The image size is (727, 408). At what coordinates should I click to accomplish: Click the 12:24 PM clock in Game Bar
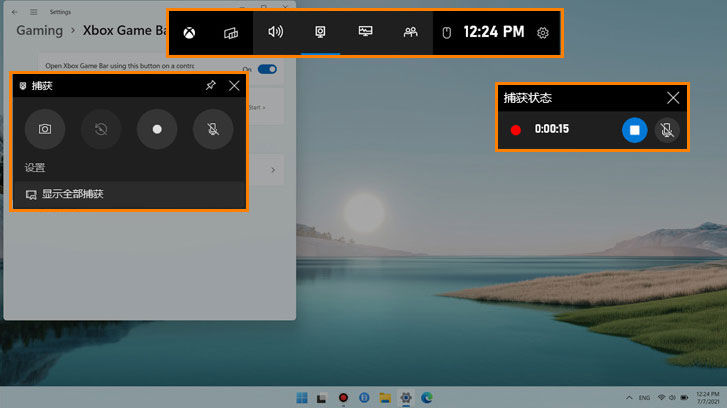[x=494, y=32]
